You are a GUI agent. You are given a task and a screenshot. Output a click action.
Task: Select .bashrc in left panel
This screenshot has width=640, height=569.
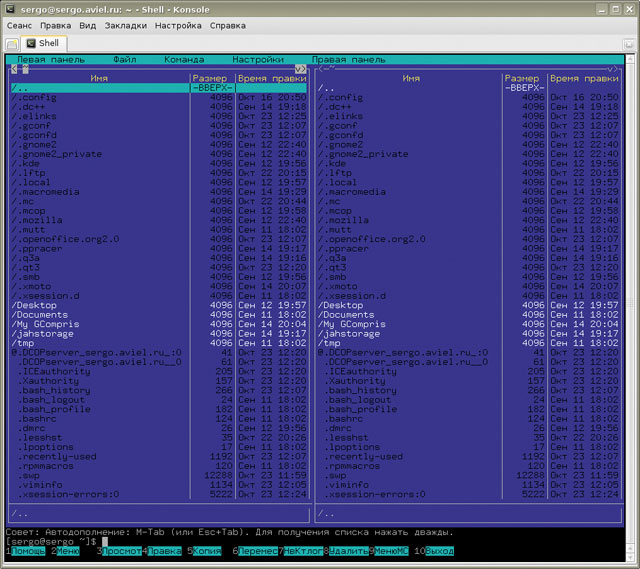point(159,419)
